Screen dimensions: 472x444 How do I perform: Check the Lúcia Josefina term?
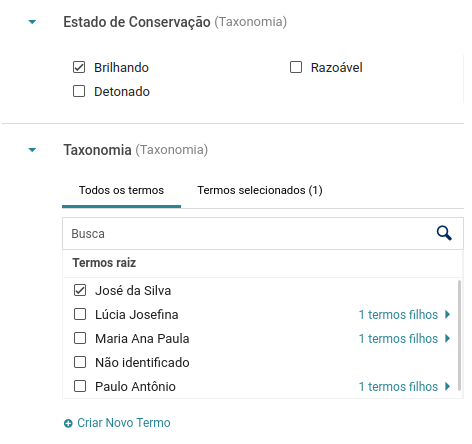coord(80,314)
